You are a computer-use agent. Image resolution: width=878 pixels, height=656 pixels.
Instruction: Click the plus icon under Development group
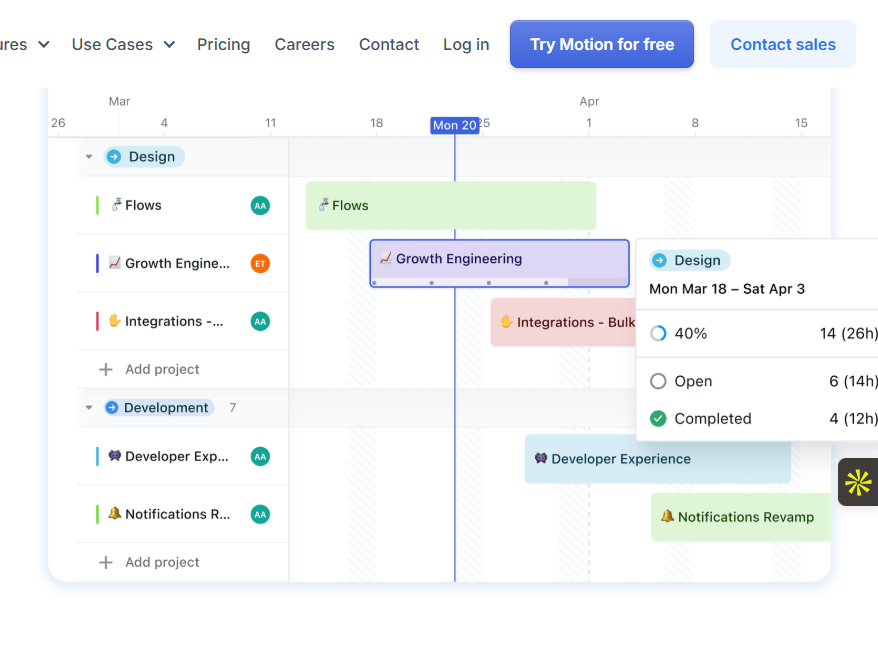click(x=106, y=563)
